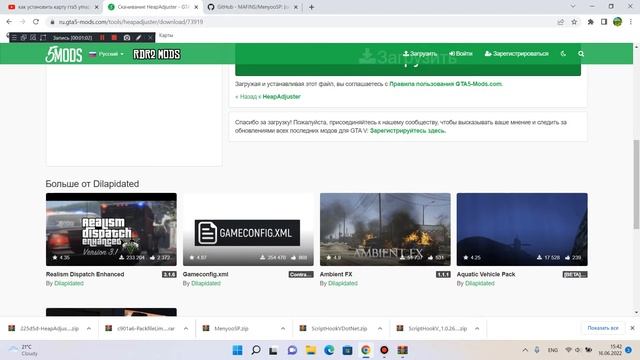This screenshot has width=640, height=360.
Task: Click Показать все downloads button
Action: [x=603, y=328]
